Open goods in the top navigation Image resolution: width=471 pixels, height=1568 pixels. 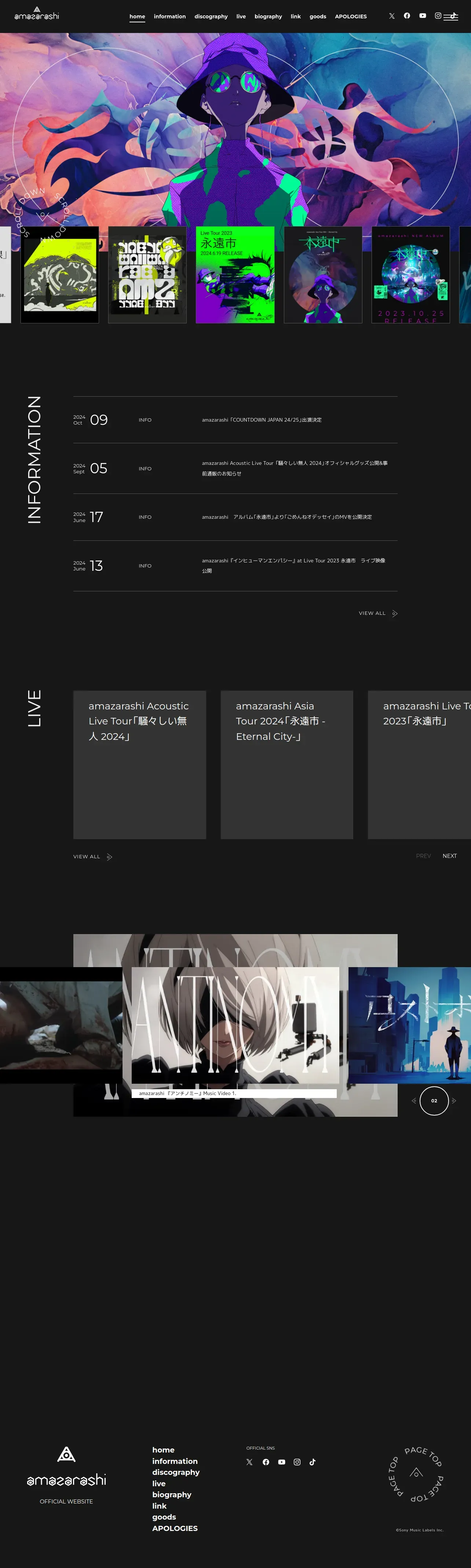pyautogui.click(x=317, y=16)
